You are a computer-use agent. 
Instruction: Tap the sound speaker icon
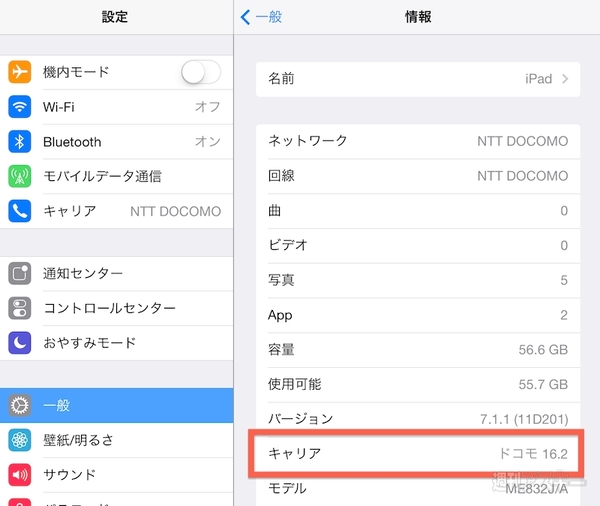[x=20, y=475]
